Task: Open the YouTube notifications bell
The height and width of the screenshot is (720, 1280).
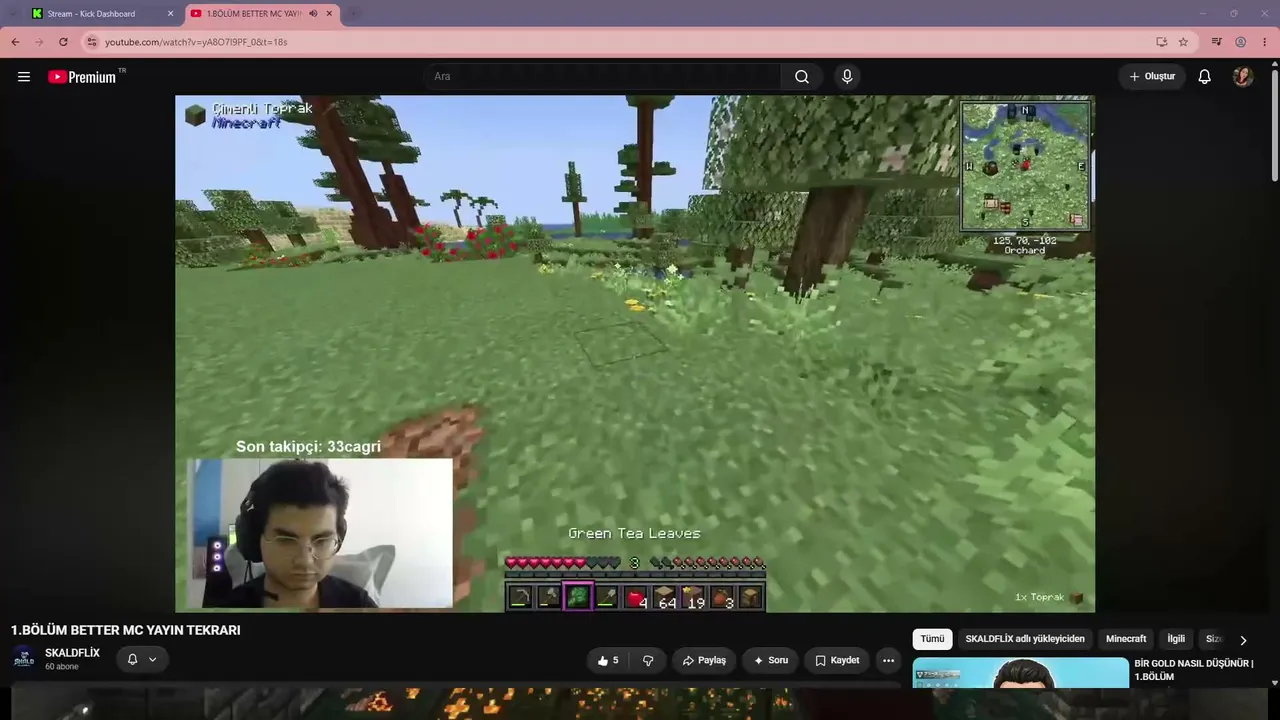Action: pos(1205,77)
